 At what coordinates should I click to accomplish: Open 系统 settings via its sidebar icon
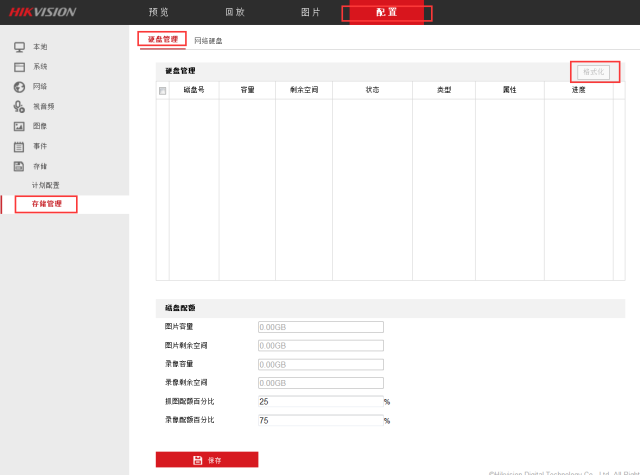click(x=19, y=67)
